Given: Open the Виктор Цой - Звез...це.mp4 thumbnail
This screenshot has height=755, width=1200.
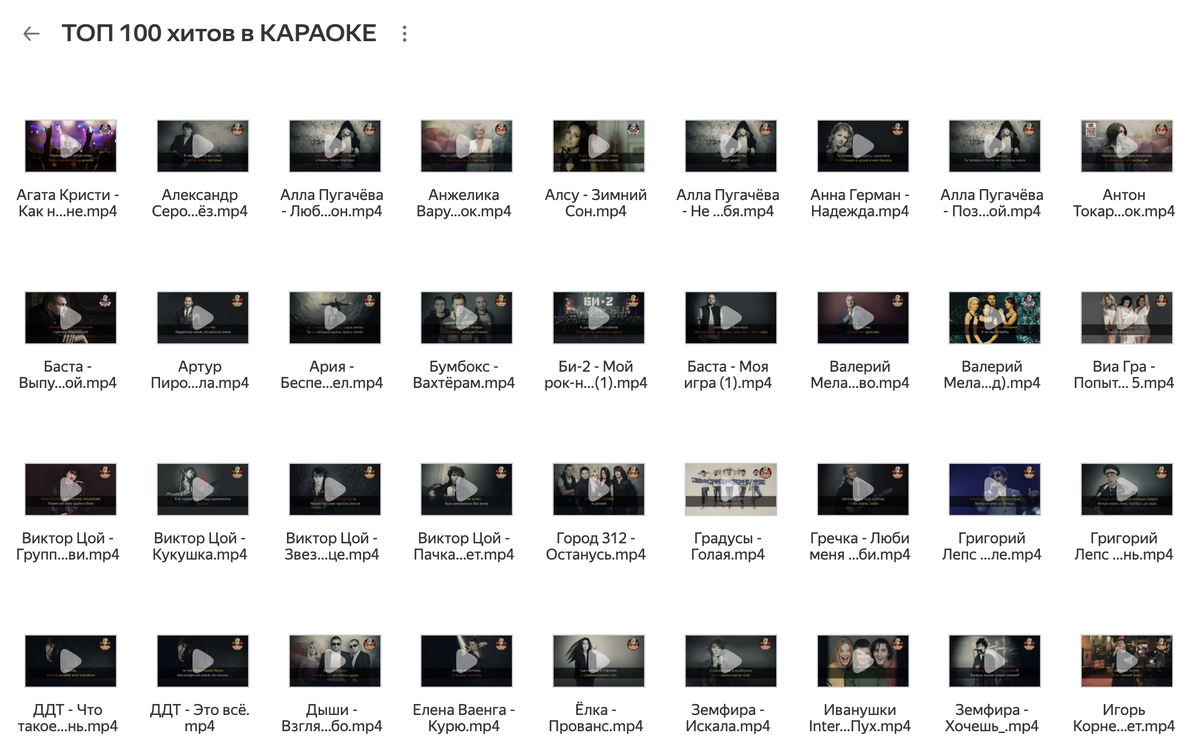Looking at the screenshot, I should pyautogui.click(x=334, y=489).
